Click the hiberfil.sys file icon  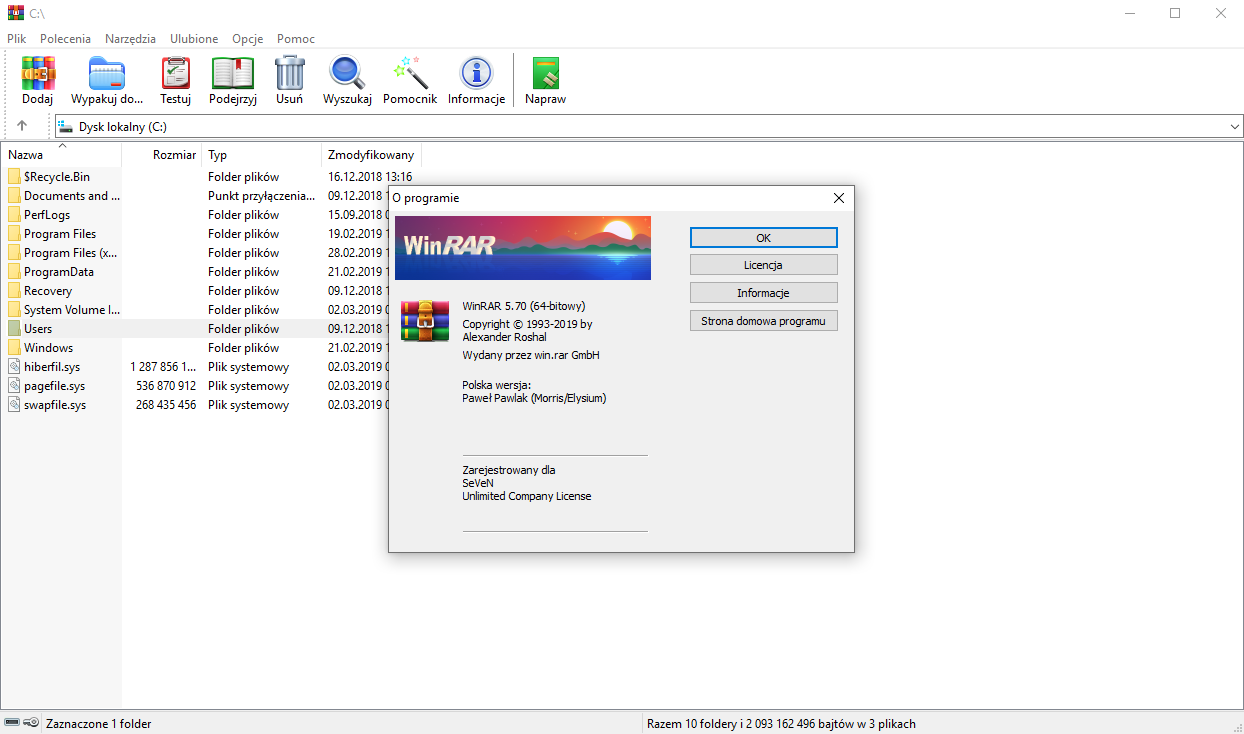(x=14, y=367)
